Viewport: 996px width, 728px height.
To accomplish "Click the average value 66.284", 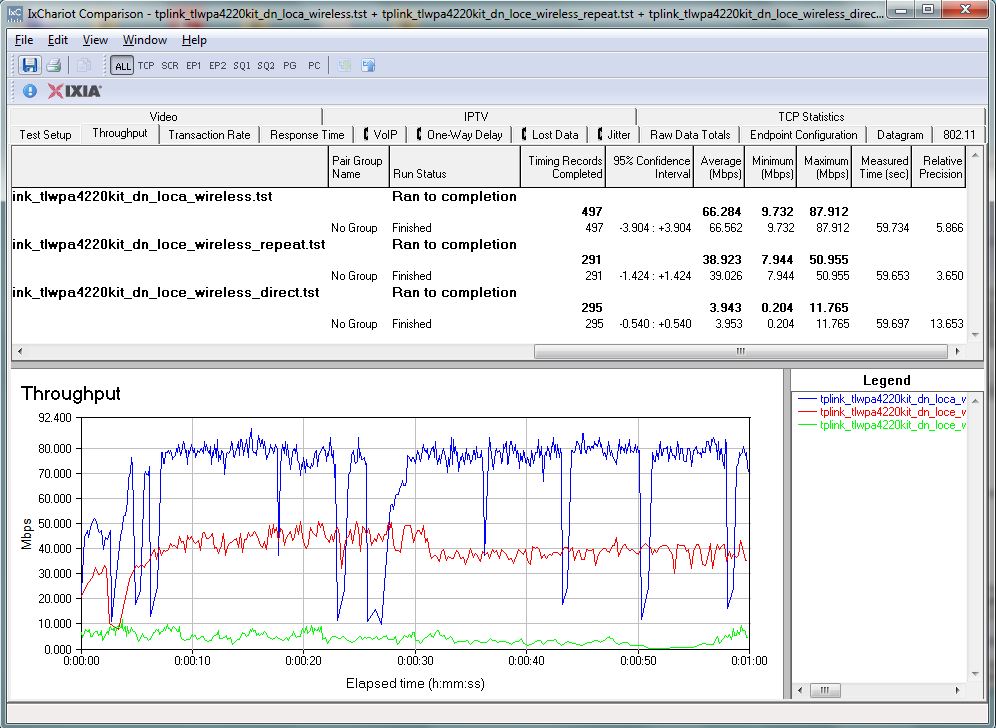I will (x=722, y=212).
